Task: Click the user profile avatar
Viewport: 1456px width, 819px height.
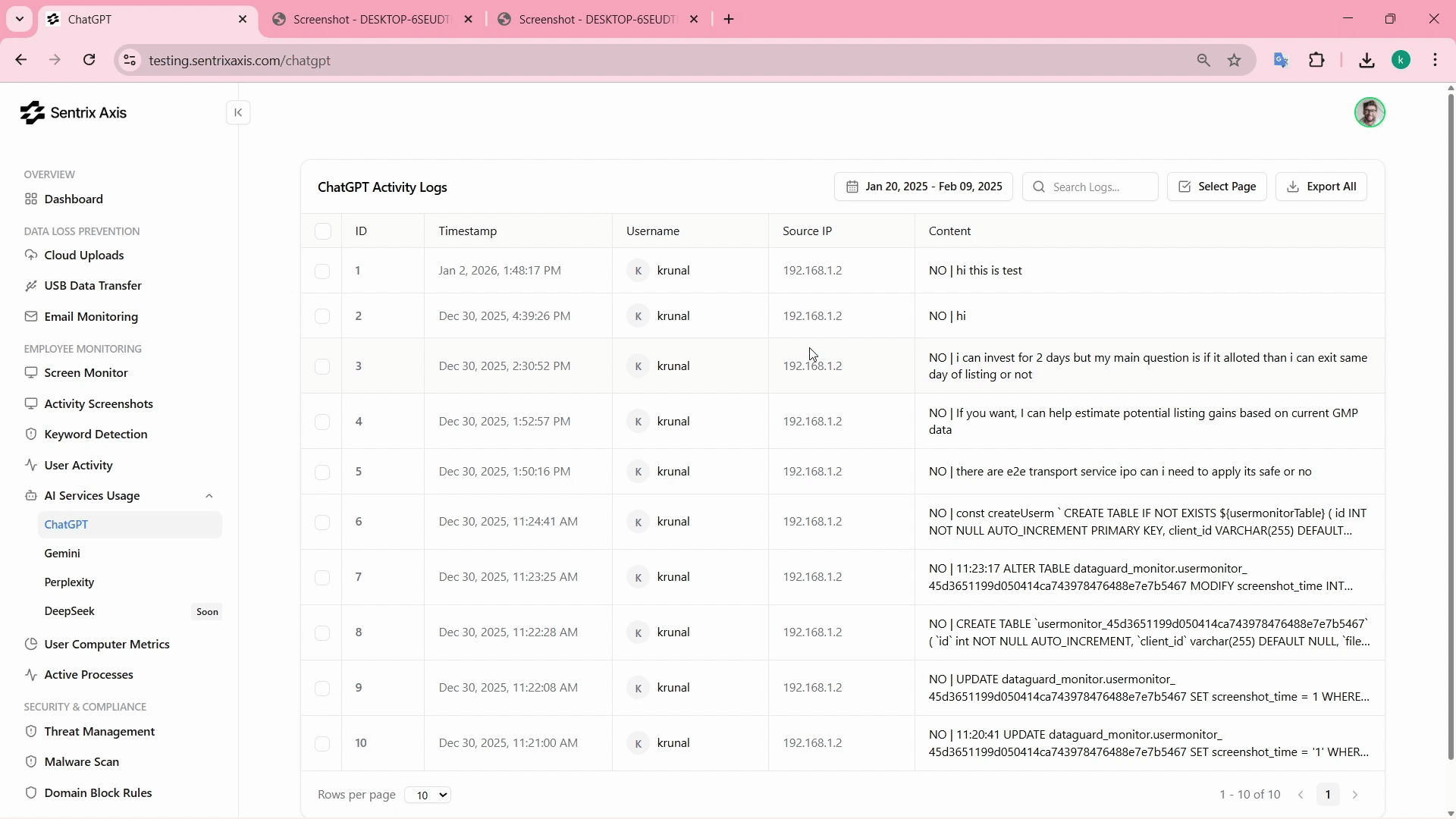Action: (x=1370, y=113)
